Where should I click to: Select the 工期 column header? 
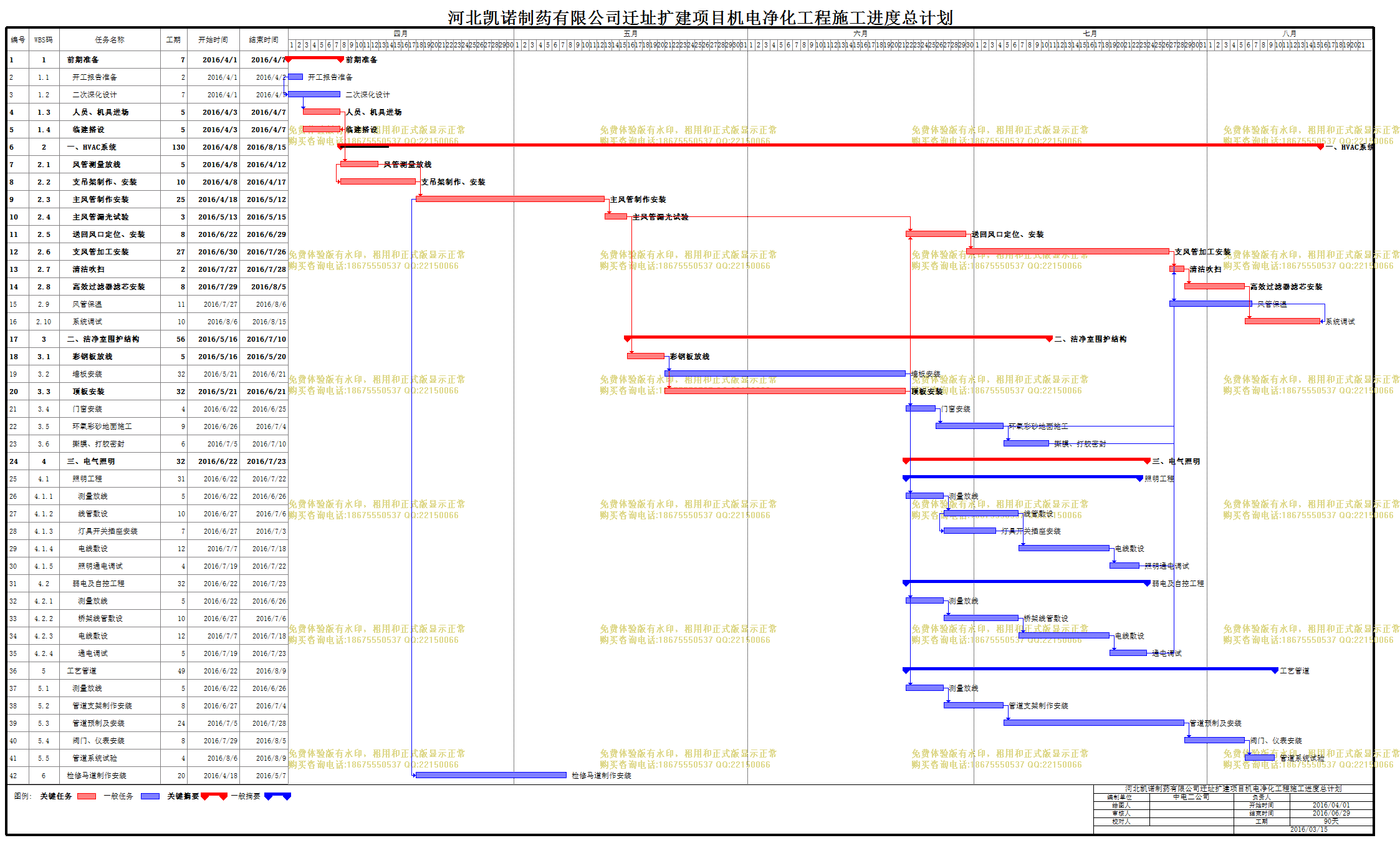point(173,39)
